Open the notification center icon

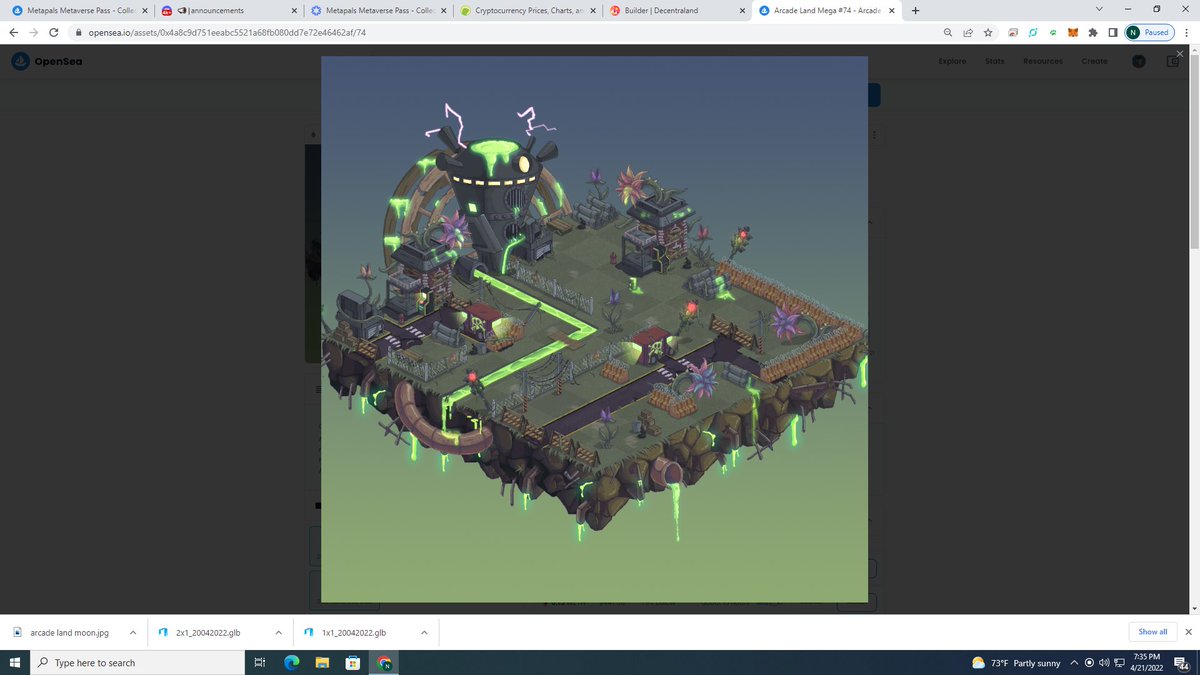coord(1182,663)
